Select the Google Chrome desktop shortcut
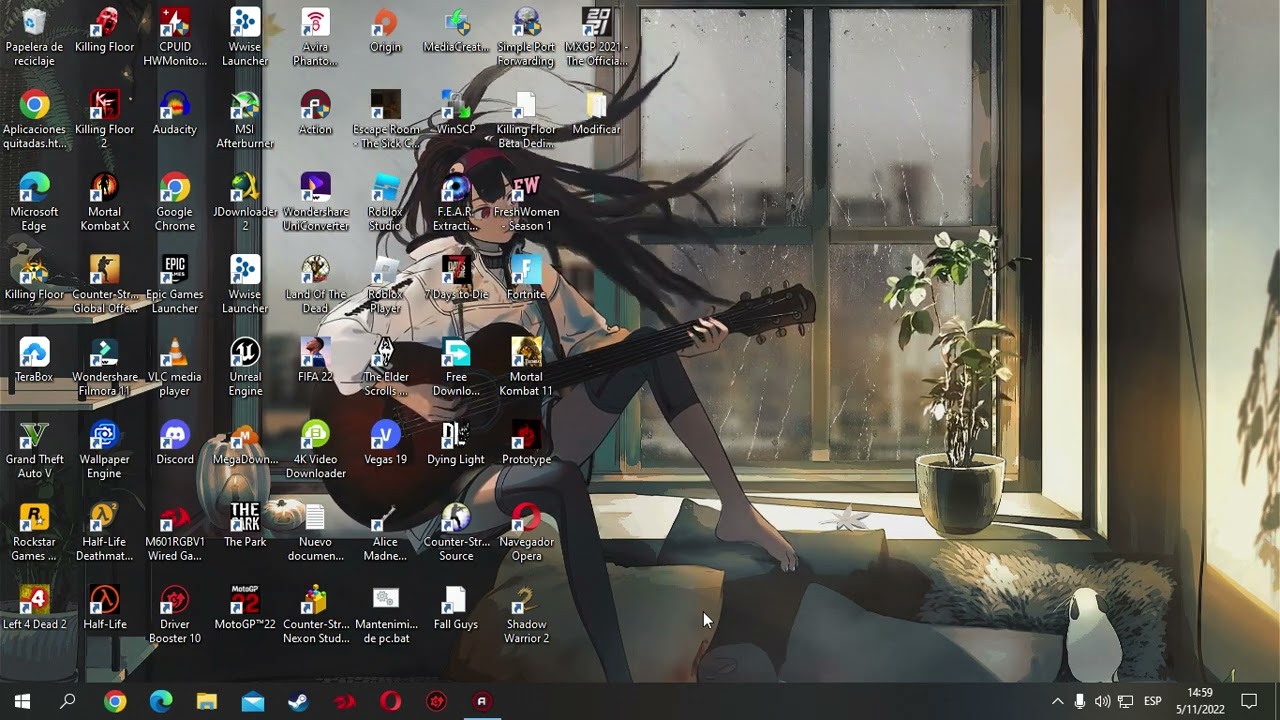 click(x=175, y=202)
